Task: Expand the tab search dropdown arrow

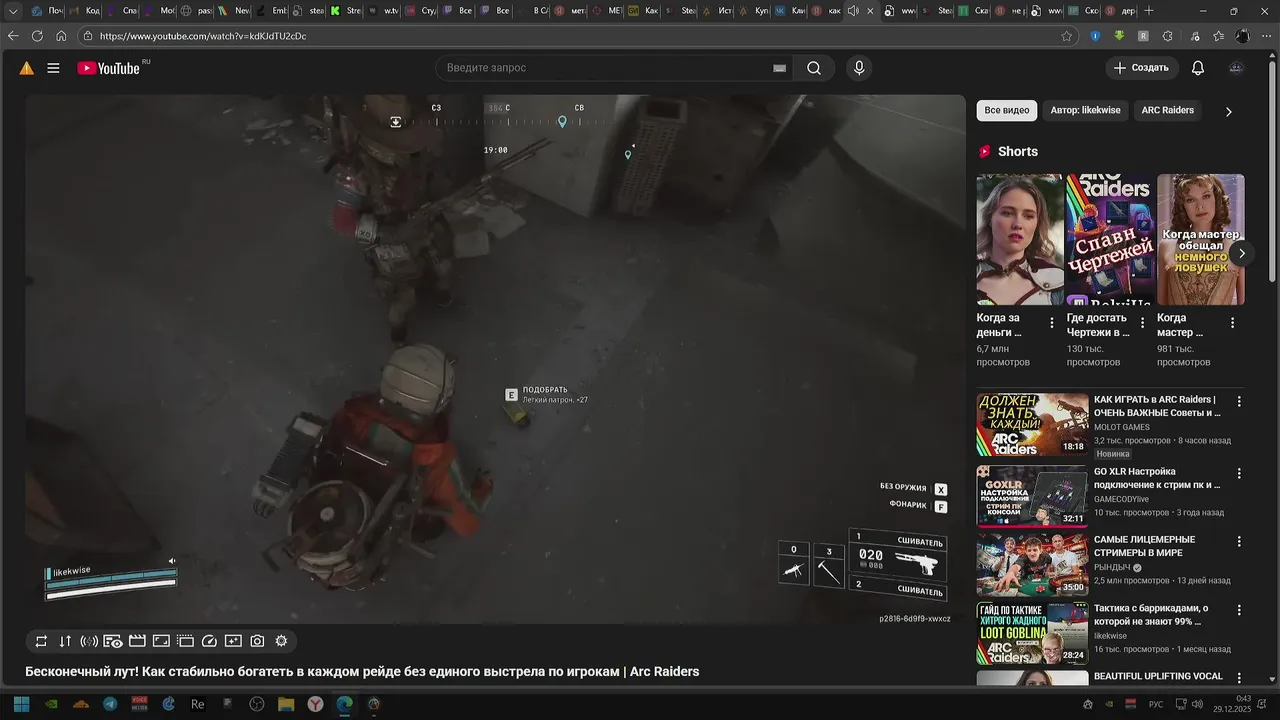Action: 13,11
